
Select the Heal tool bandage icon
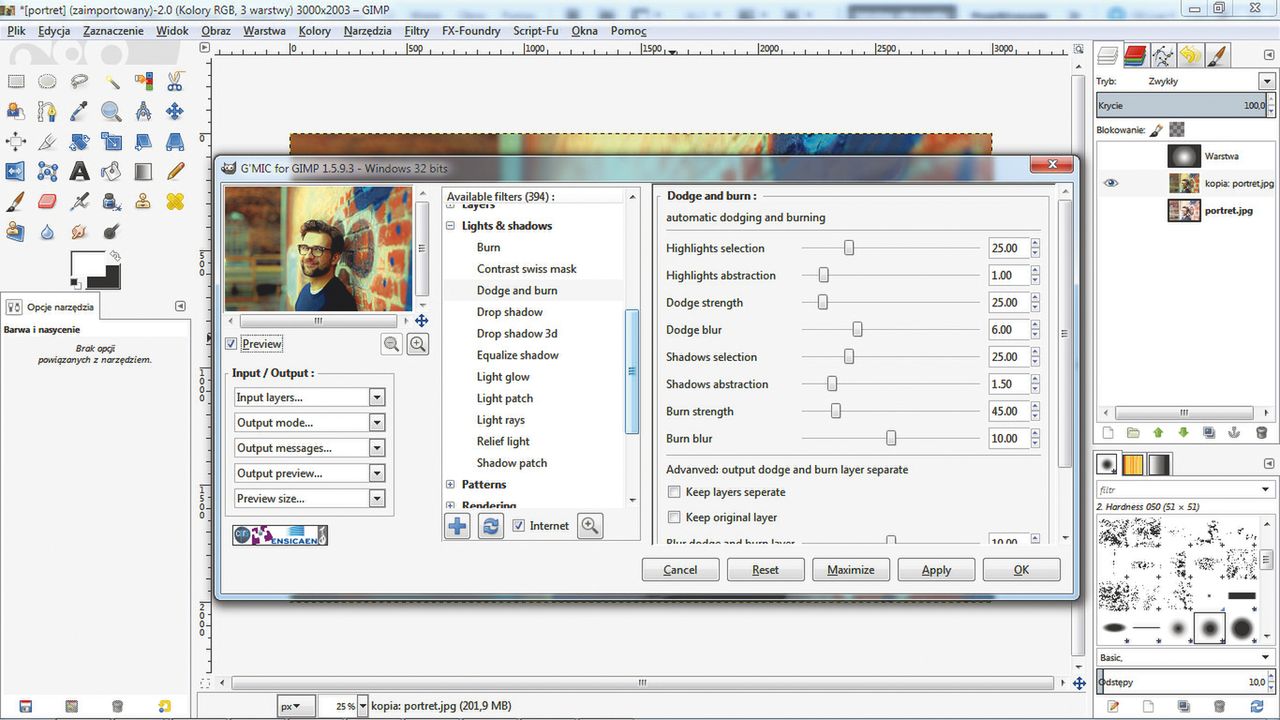point(175,202)
